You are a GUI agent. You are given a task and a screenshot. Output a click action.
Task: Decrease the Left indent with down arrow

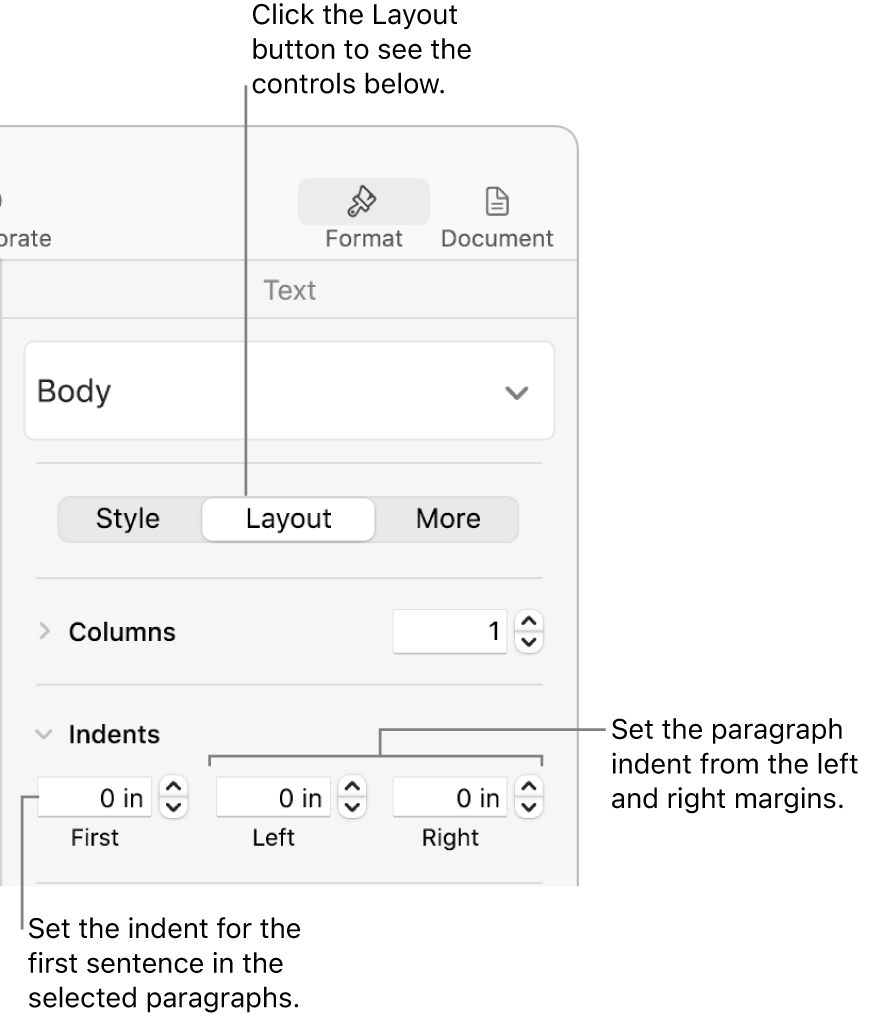(x=352, y=808)
